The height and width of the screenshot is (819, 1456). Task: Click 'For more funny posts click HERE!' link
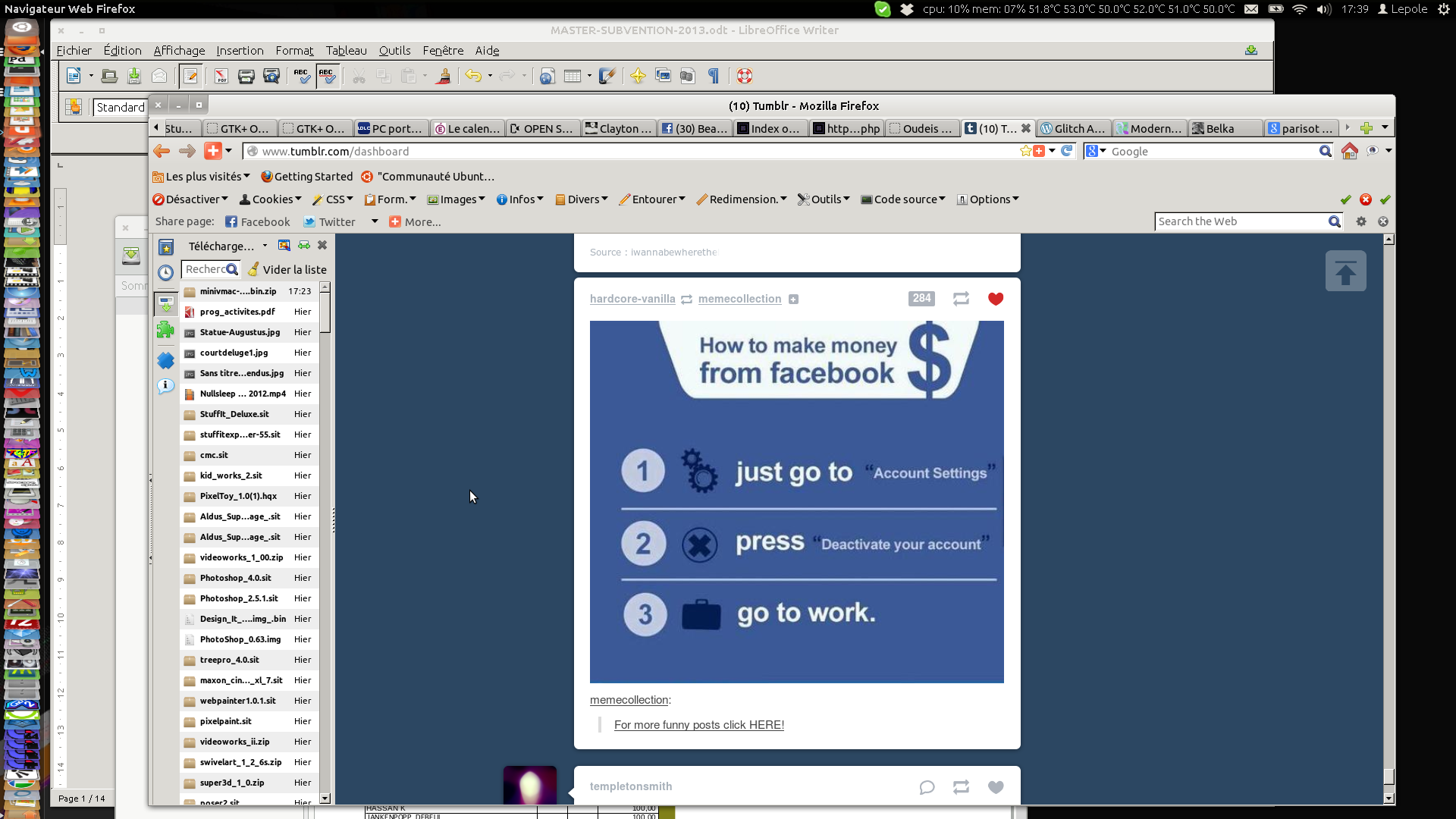pyautogui.click(x=698, y=725)
